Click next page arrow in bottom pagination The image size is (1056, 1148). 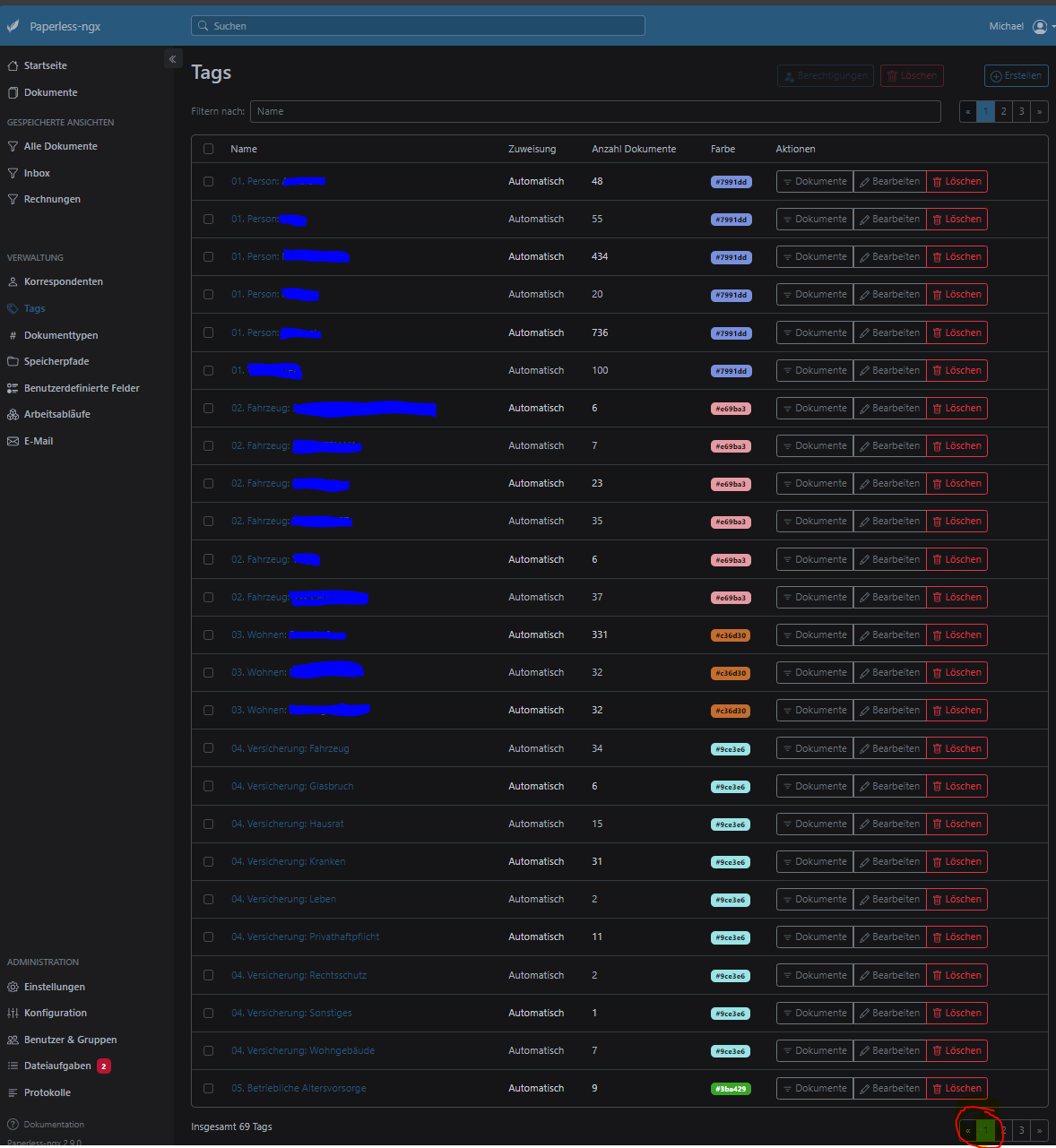1039,1130
